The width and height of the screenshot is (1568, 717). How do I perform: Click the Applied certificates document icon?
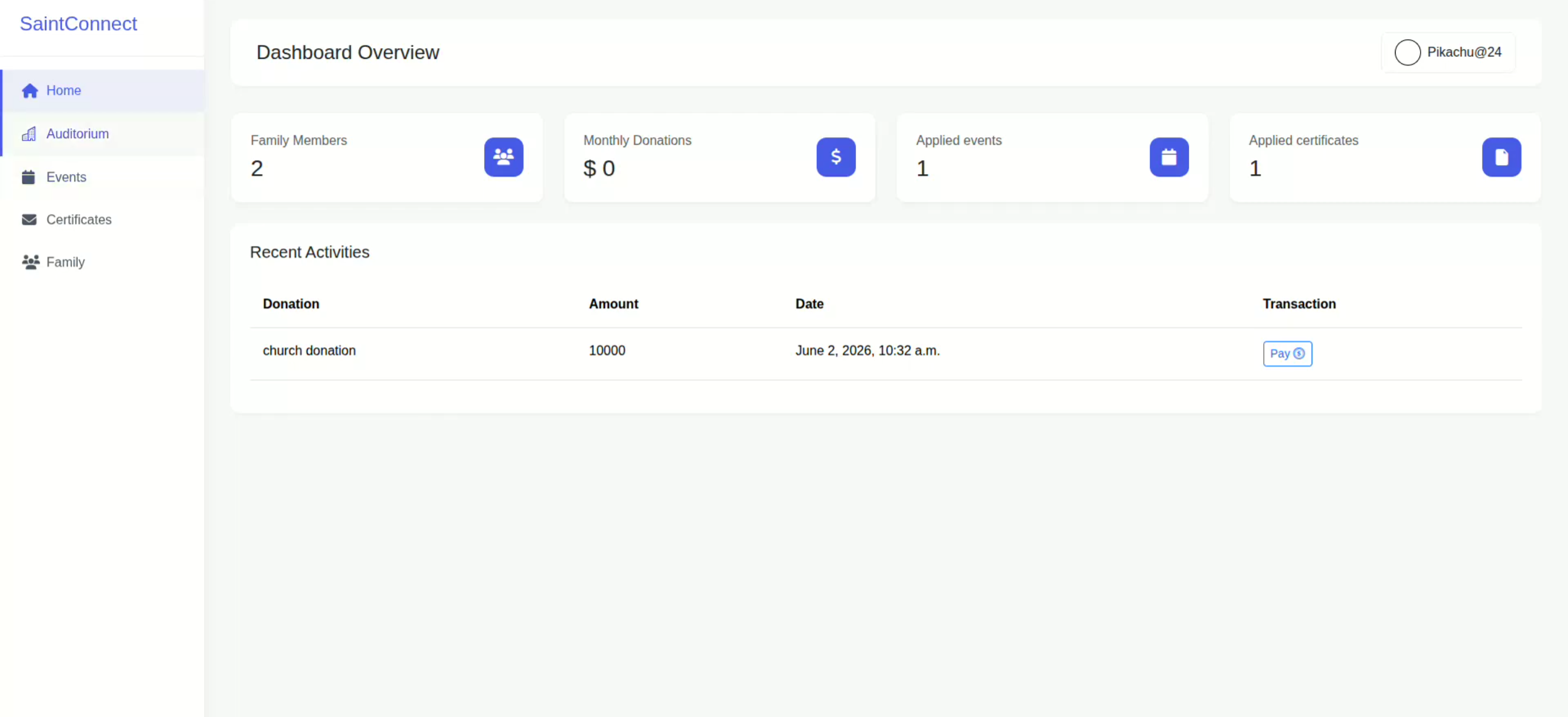pos(1501,157)
